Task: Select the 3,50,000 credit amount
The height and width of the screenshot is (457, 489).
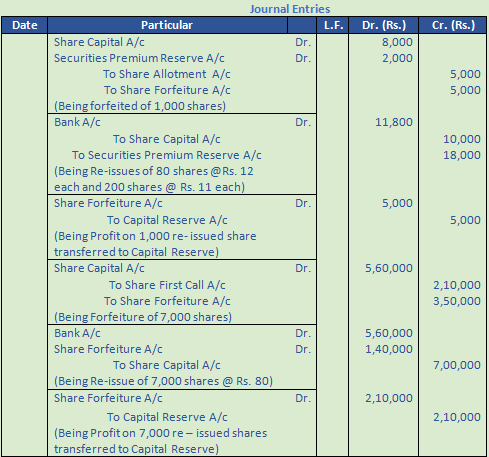Action: pos(457,301)
